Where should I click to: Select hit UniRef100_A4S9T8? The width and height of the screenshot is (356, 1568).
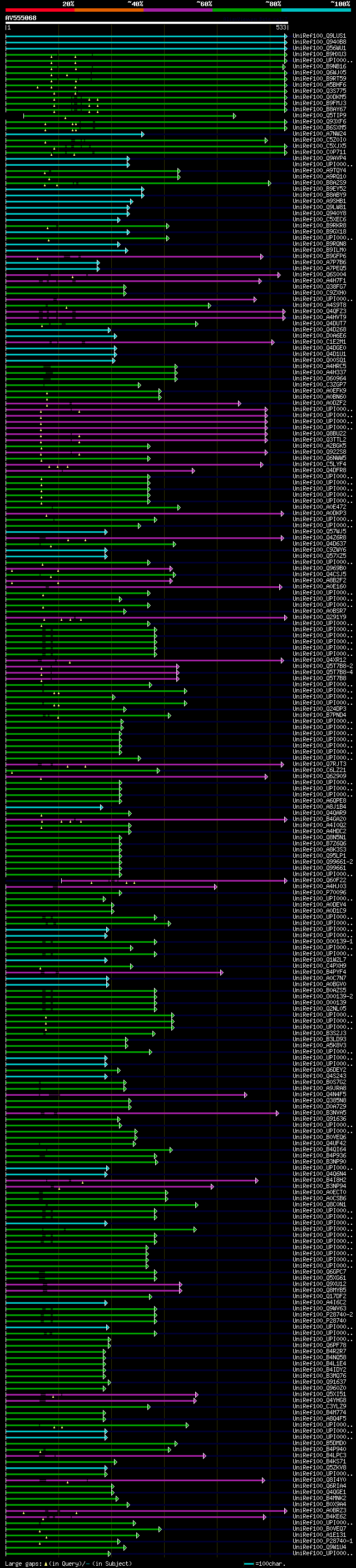pyautogui.click(x=319, y=305)
